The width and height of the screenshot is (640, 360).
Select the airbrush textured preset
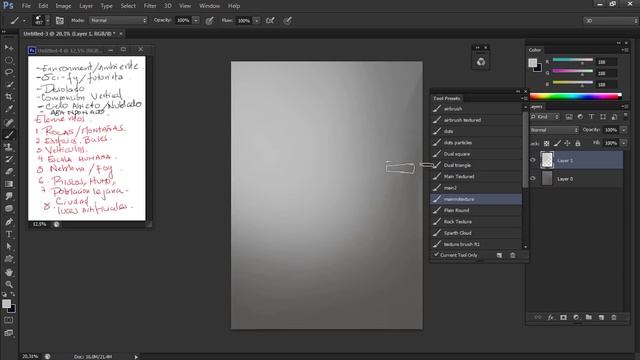point(476,120)
